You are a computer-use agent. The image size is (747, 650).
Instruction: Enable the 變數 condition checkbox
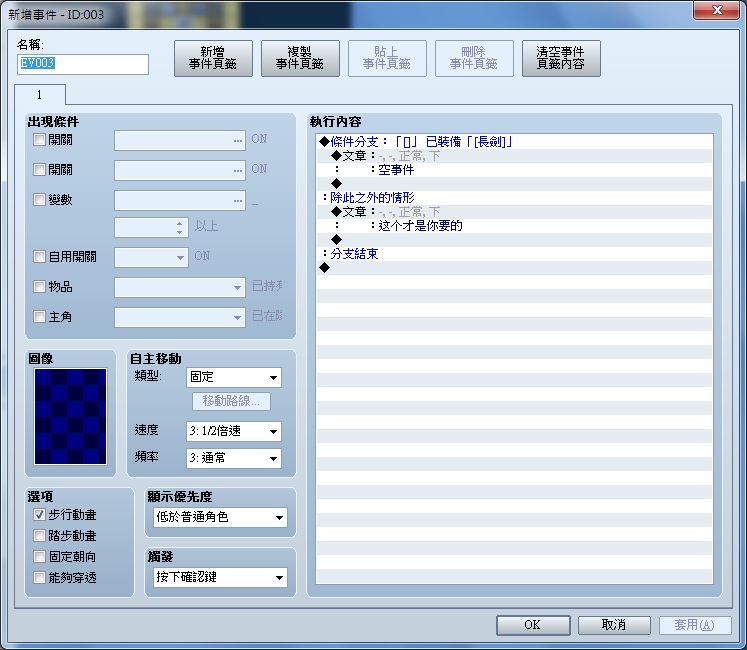tap(39, 199)
